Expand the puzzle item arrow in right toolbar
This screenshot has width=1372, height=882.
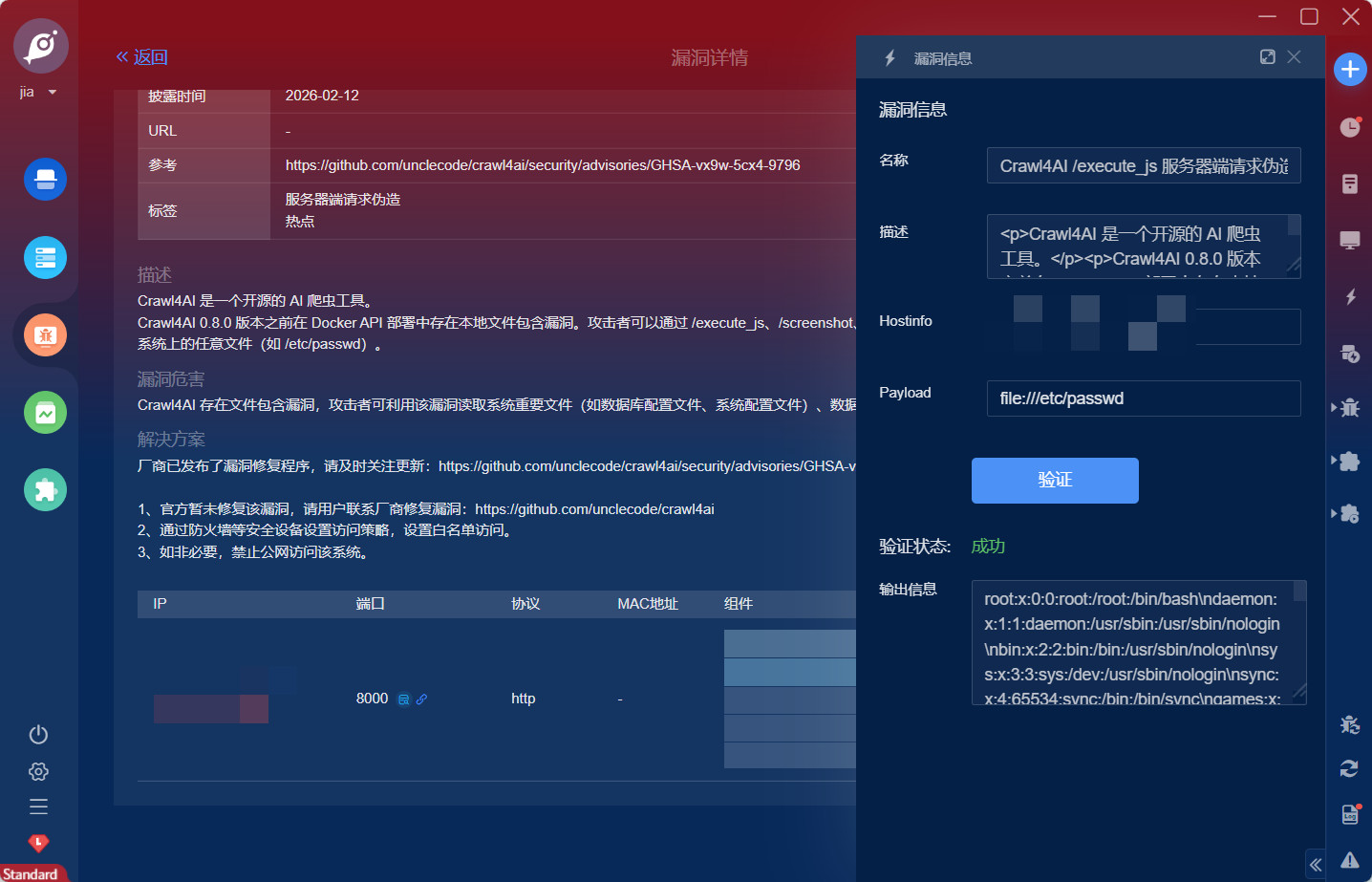(x=1335, y=461)
